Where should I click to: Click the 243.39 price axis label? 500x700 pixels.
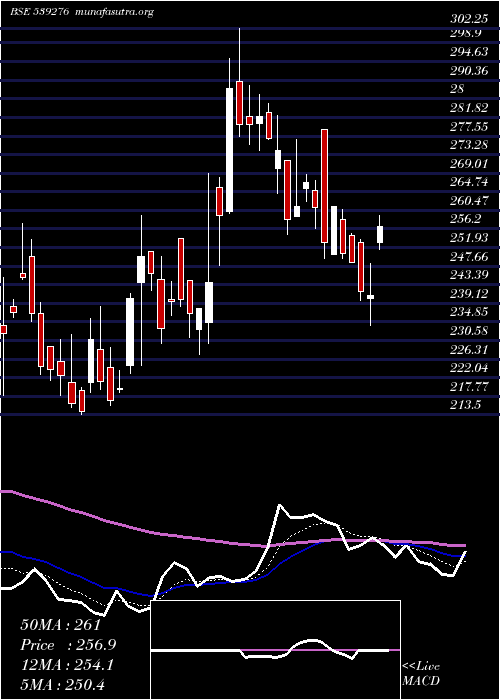coord(470,275)
